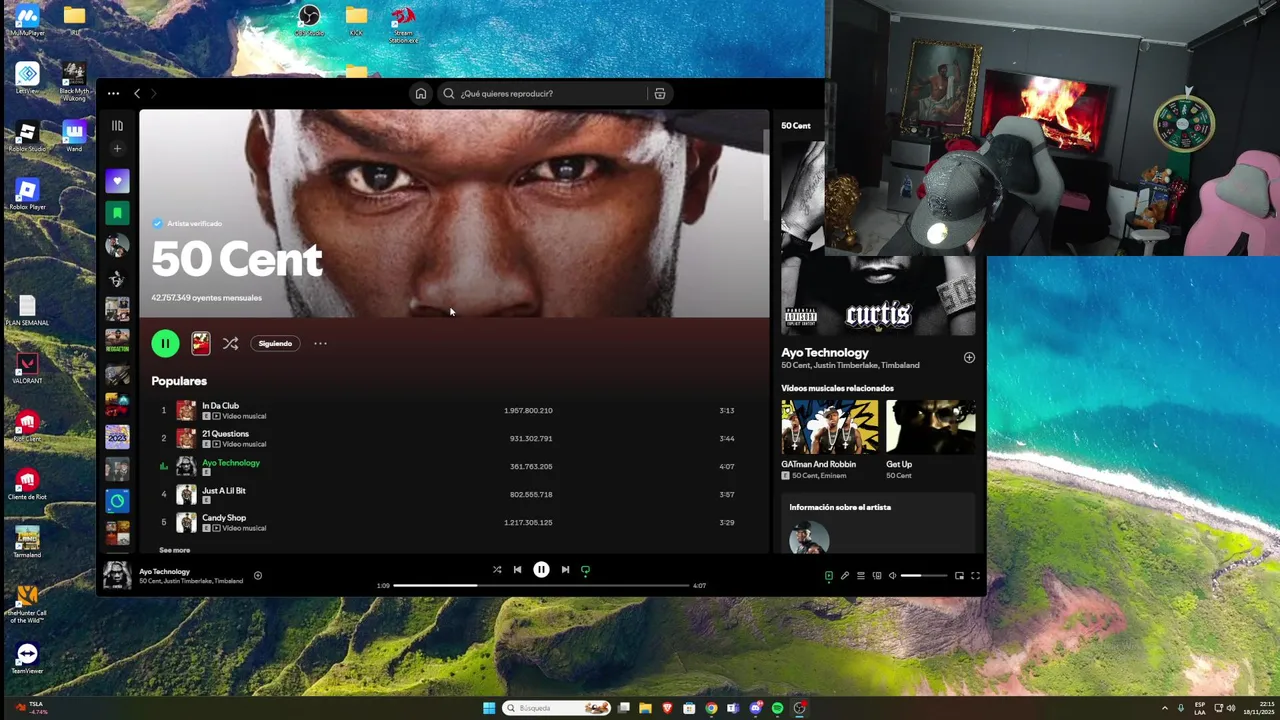Screen dimensions: 1280x720
Task: Open OBS Studio from the taskbar
Action: point(800,708)
